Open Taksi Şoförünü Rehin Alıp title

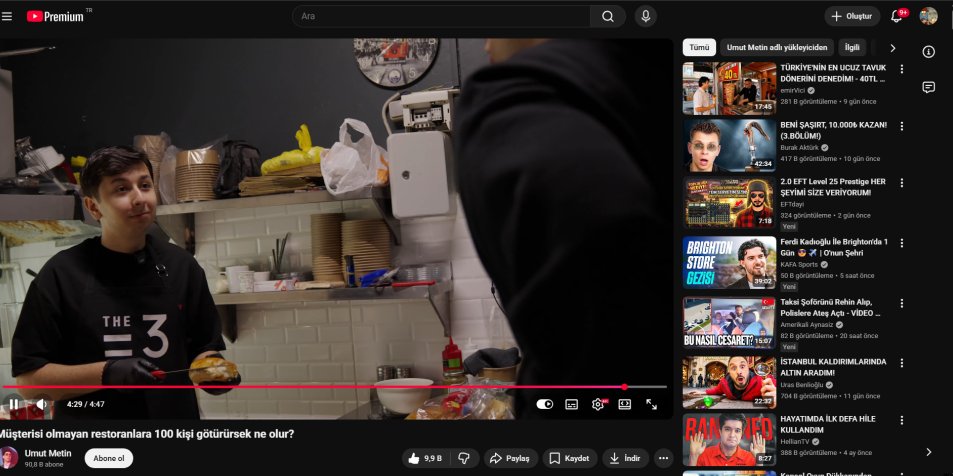(x=830, y=308)
